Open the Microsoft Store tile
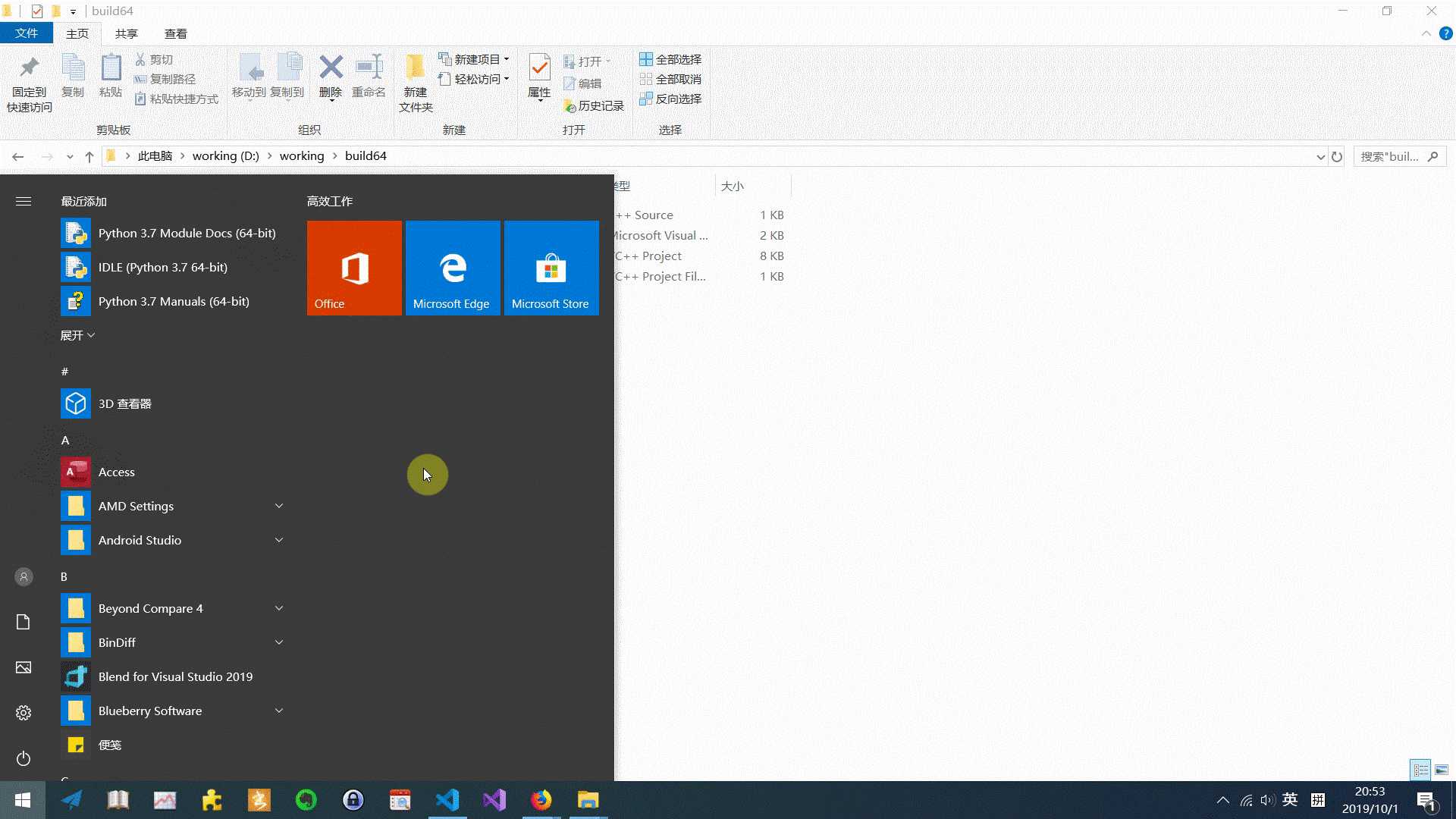 point(551,268)
